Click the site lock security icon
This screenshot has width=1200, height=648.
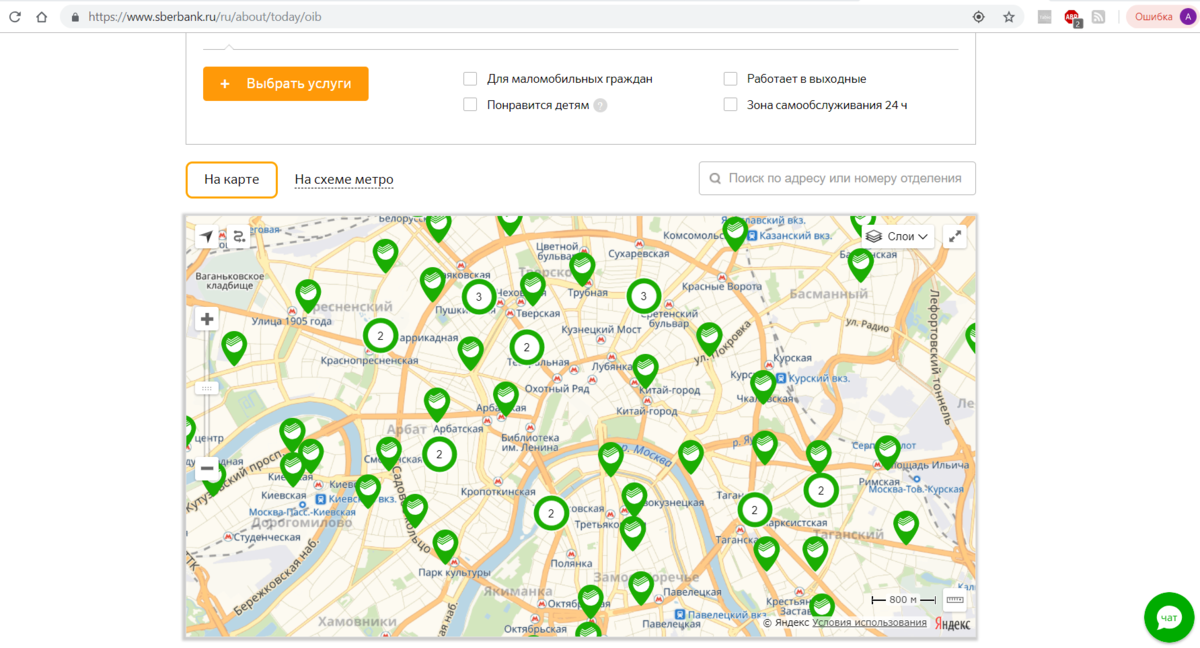click(x=75, y=17)
